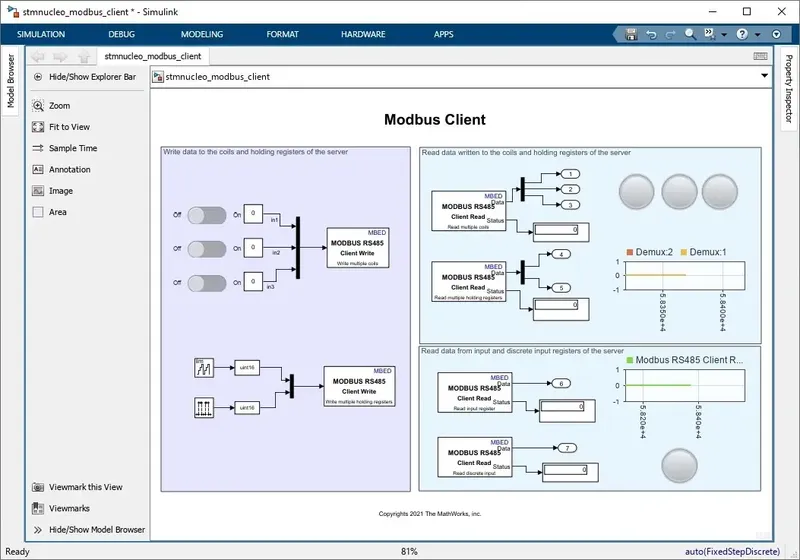Click the green Modbus RS485 Client legend swatch
Screen dimensions: 800x560
coord(630,360)
